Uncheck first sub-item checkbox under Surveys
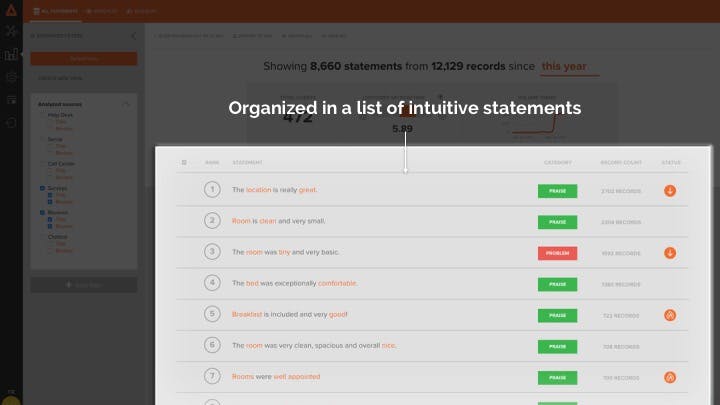Viewport: 720px width, 405px height. [50, 195]
